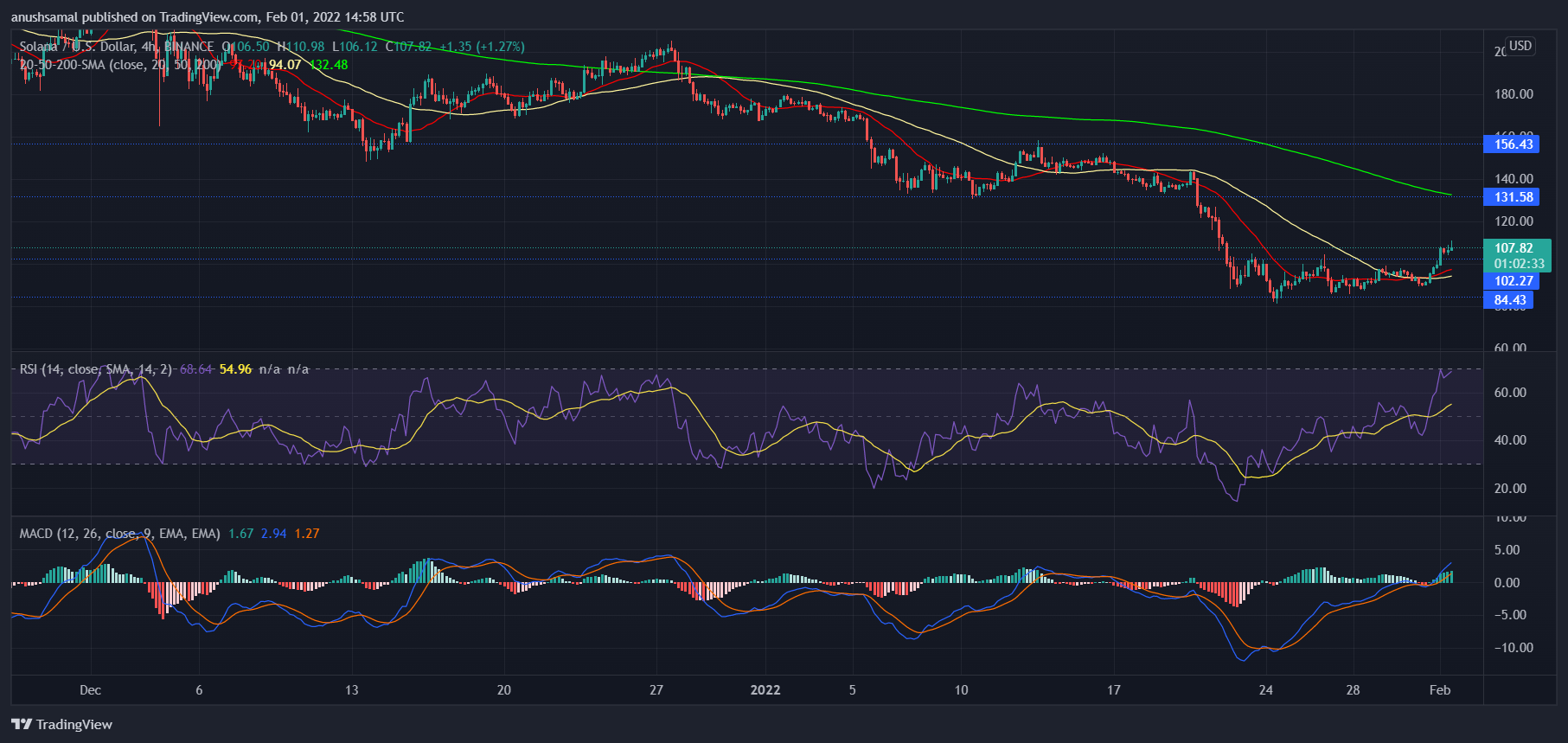Open the USD currency selector
The width and height of the screenshot is (1568, 743).
pos(1520,46)
